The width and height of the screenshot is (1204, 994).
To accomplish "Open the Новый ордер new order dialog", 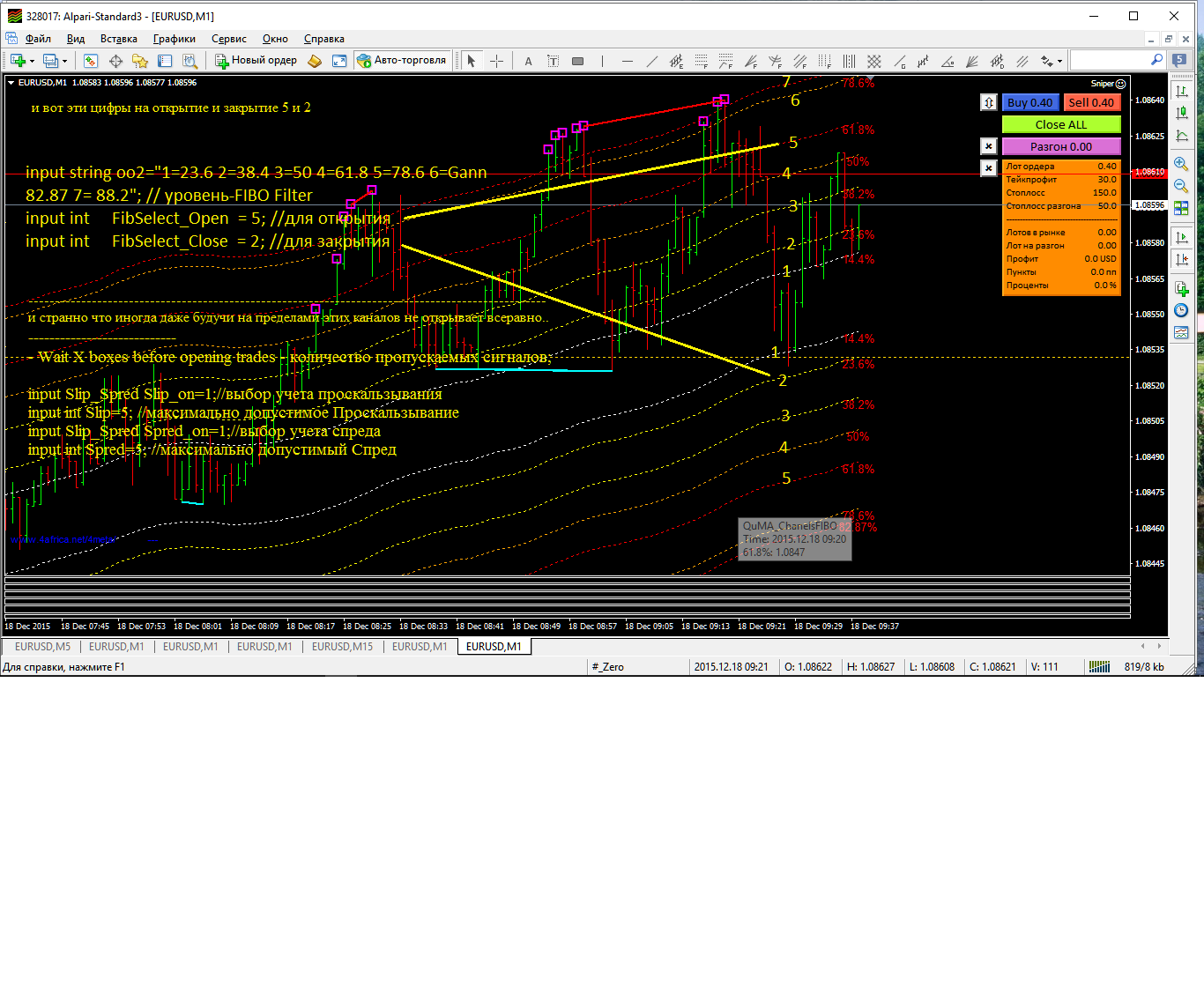I will click(x=256, y=60).
